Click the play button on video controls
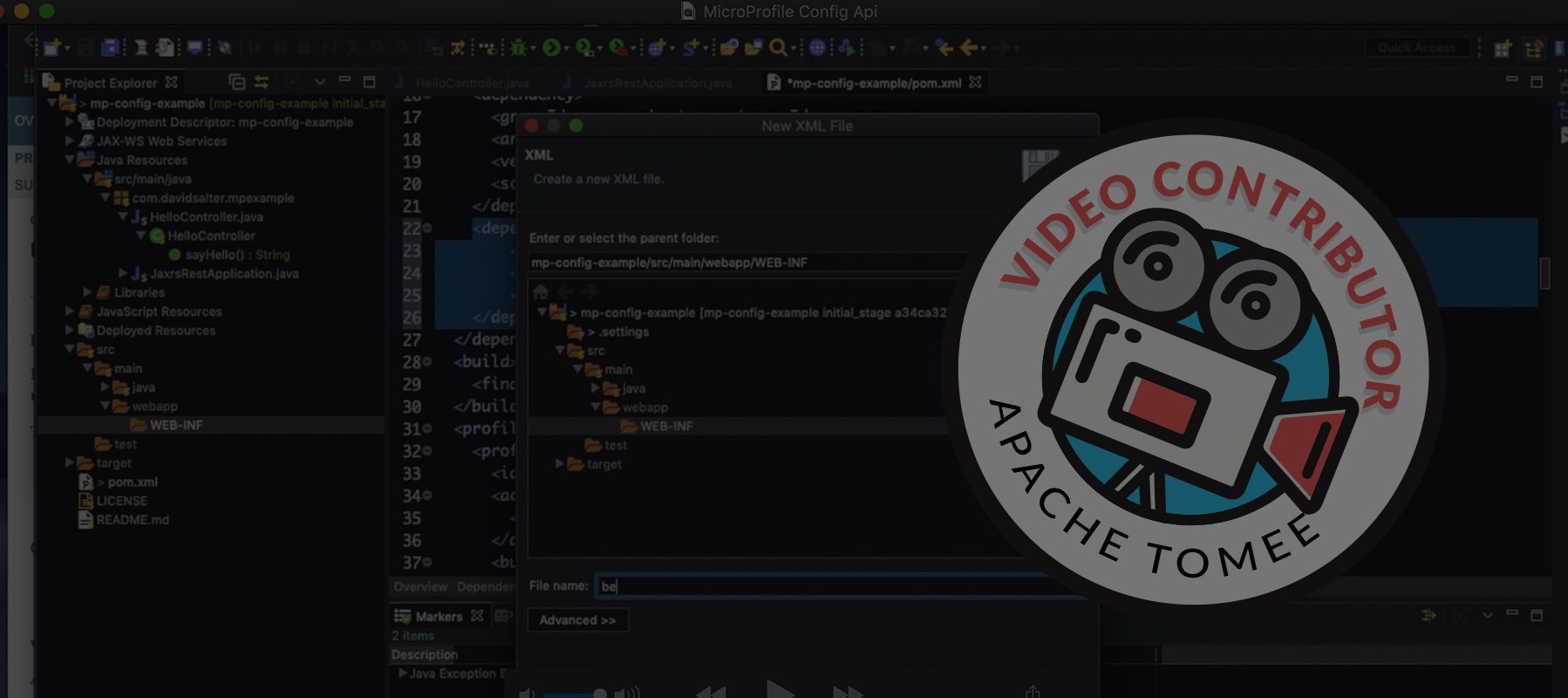The height and width of the screenshot is (698, 1568). pos(779,689)
